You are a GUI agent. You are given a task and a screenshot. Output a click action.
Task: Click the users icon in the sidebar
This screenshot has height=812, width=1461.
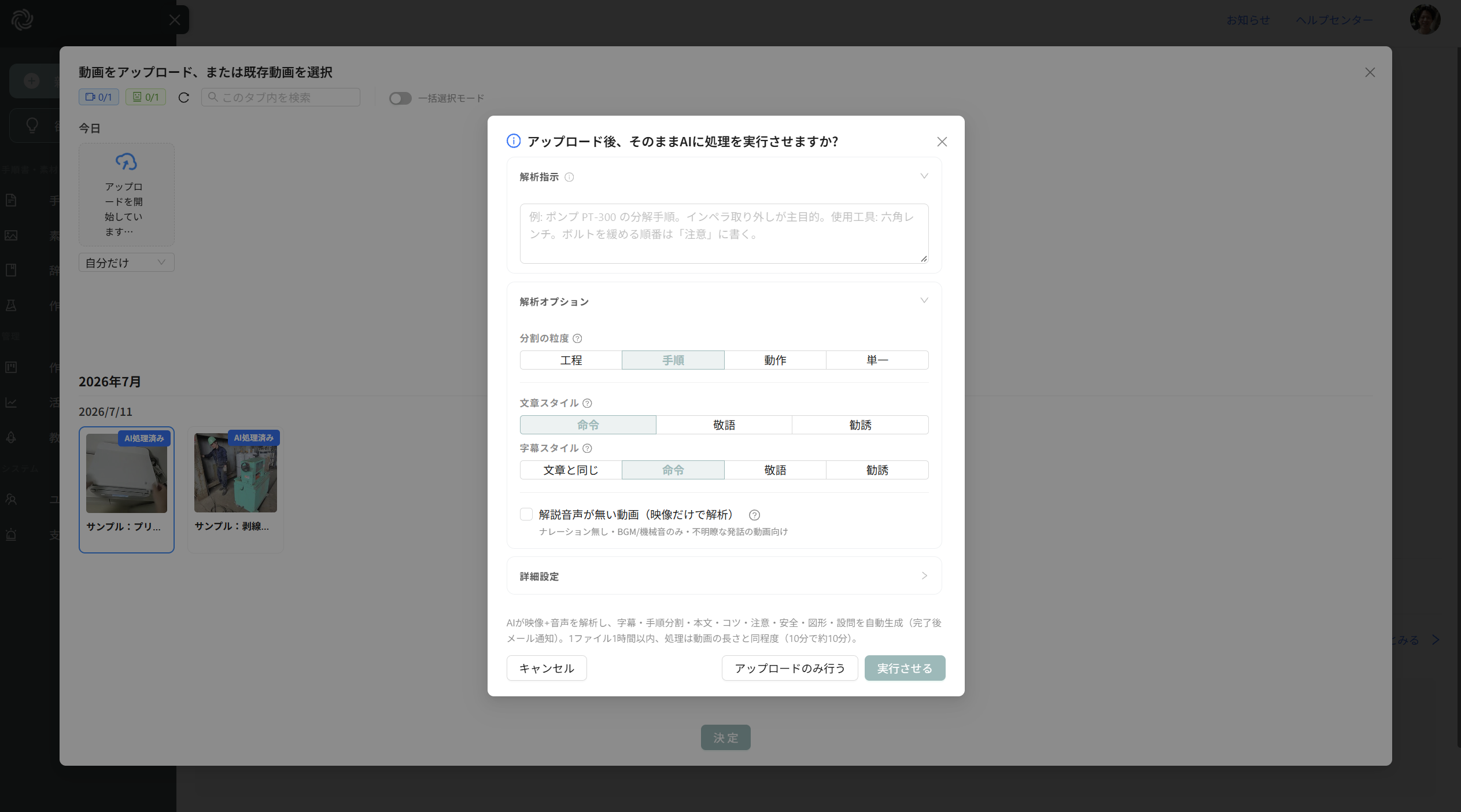pos(11,499)
